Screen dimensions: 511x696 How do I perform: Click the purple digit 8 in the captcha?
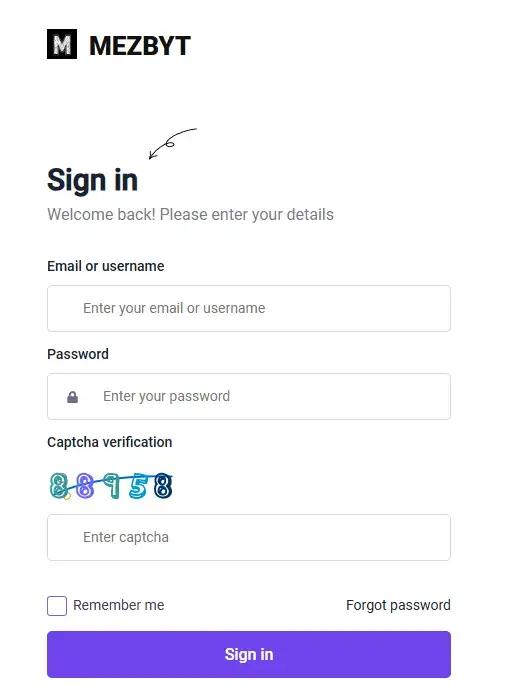85,486
